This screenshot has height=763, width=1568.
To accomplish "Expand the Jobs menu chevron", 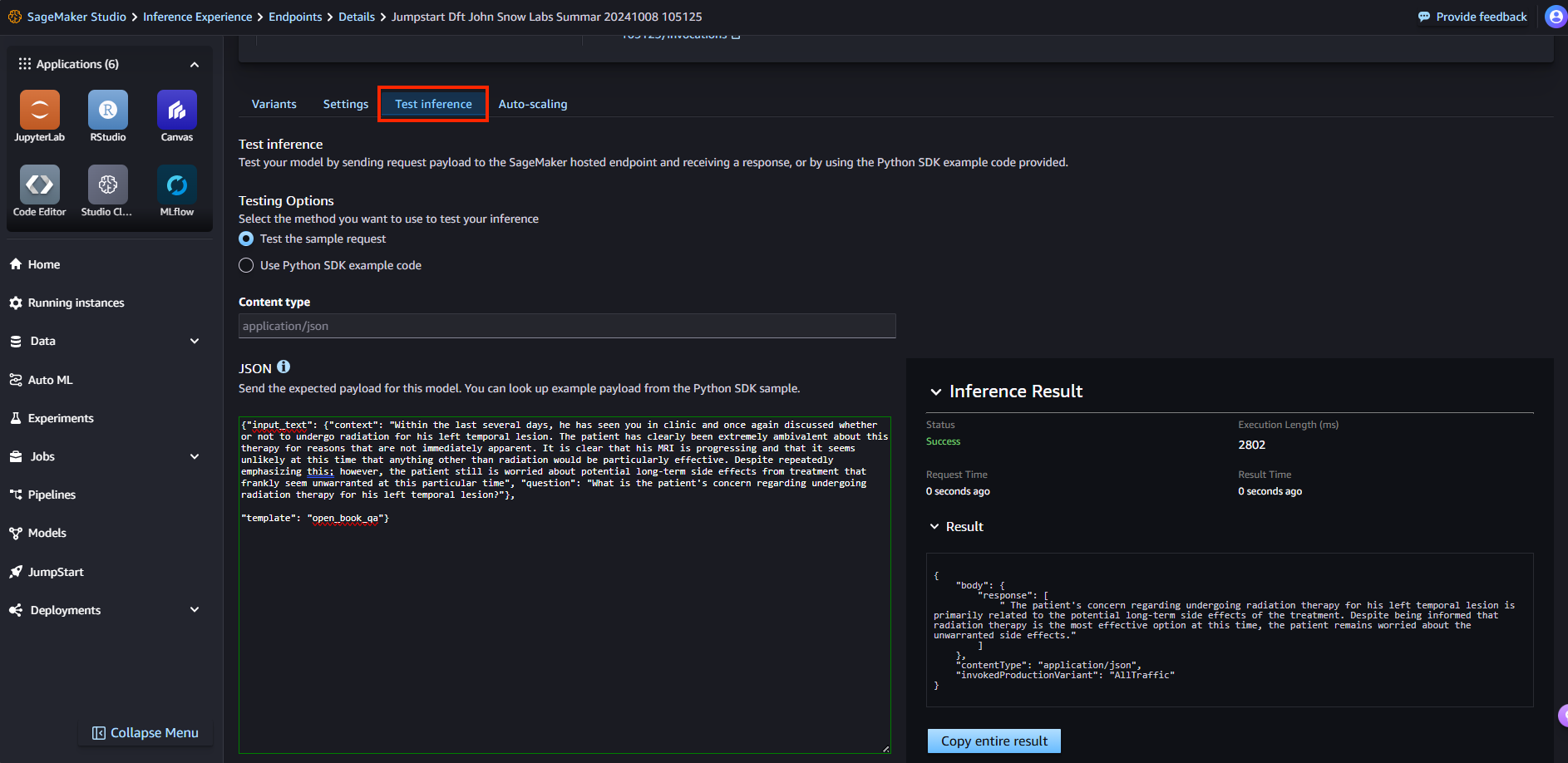I will tap(195, 456).
